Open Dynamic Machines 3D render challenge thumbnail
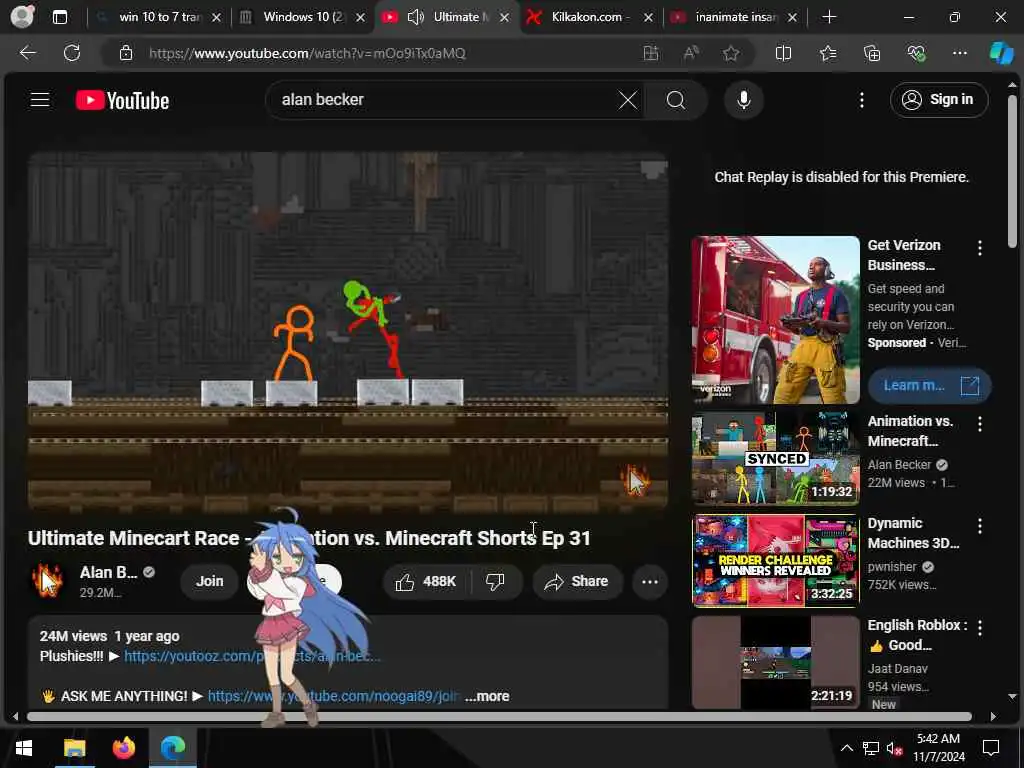This screenshot has width=1024, height=768. point(775,560)
